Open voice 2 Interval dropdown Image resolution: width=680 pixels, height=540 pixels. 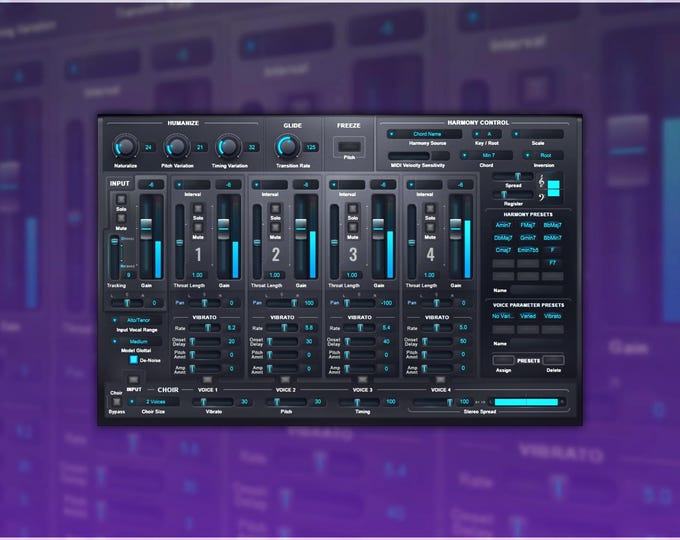pos(269,185)
